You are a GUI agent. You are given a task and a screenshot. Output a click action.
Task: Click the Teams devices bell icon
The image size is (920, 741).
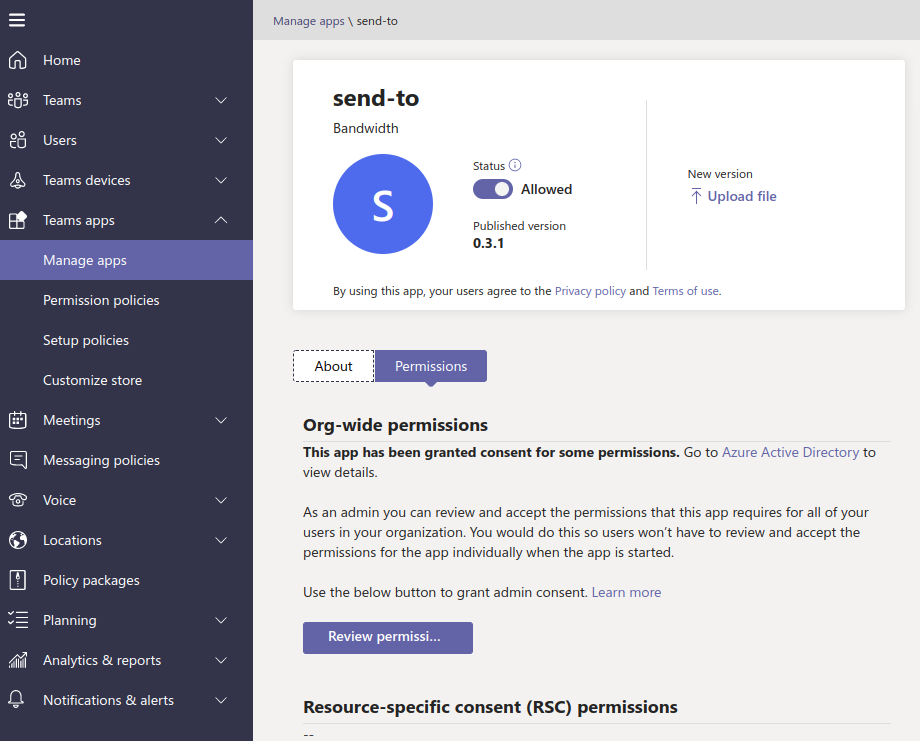click(x=18, y=180)
